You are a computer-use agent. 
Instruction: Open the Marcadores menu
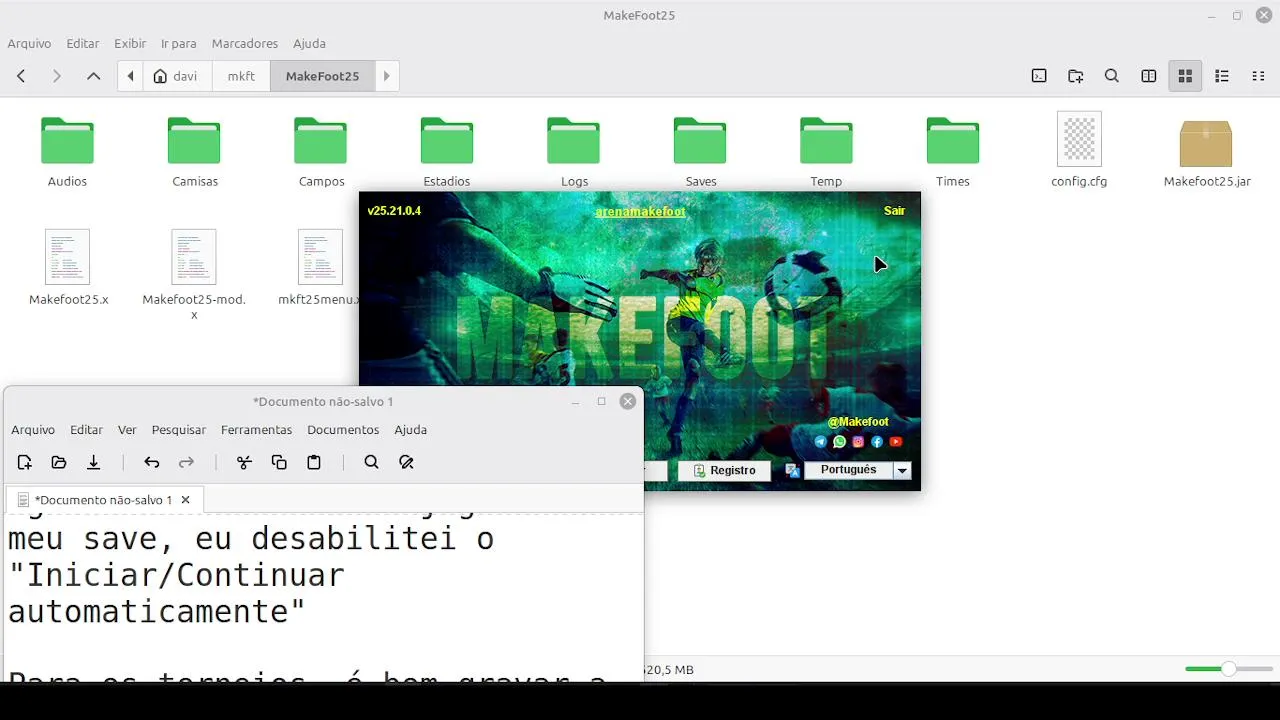tap(245, 44)
